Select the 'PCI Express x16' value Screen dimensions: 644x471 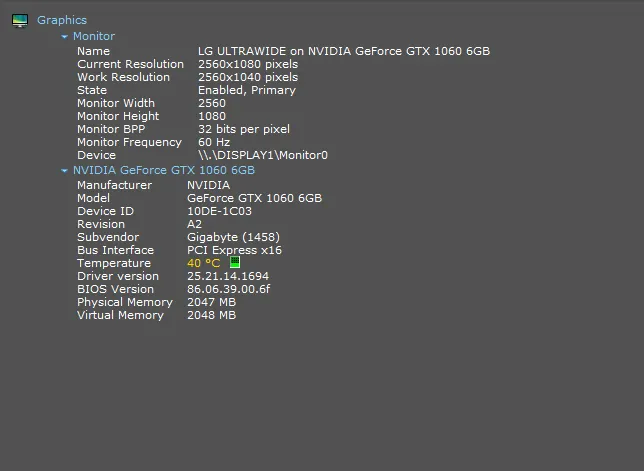(x=235, y=250)
